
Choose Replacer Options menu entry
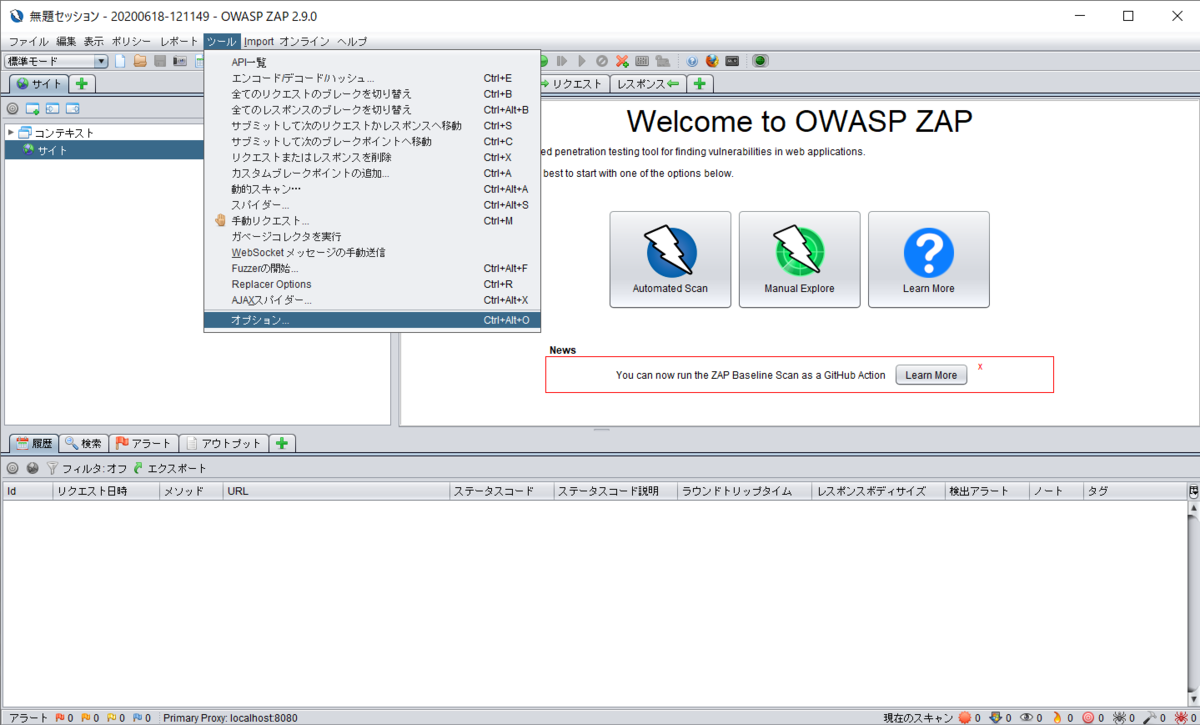tap(372, 284)
